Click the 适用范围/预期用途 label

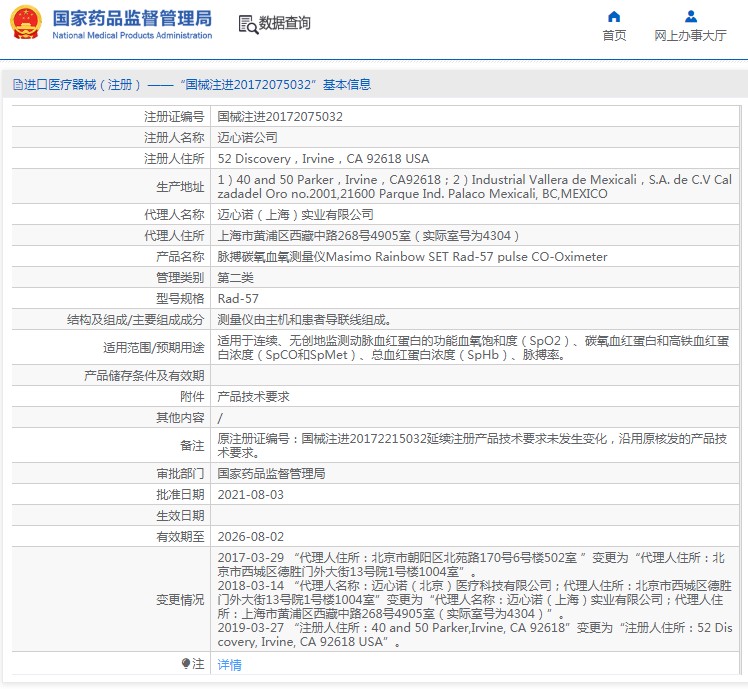click(154, 347)
